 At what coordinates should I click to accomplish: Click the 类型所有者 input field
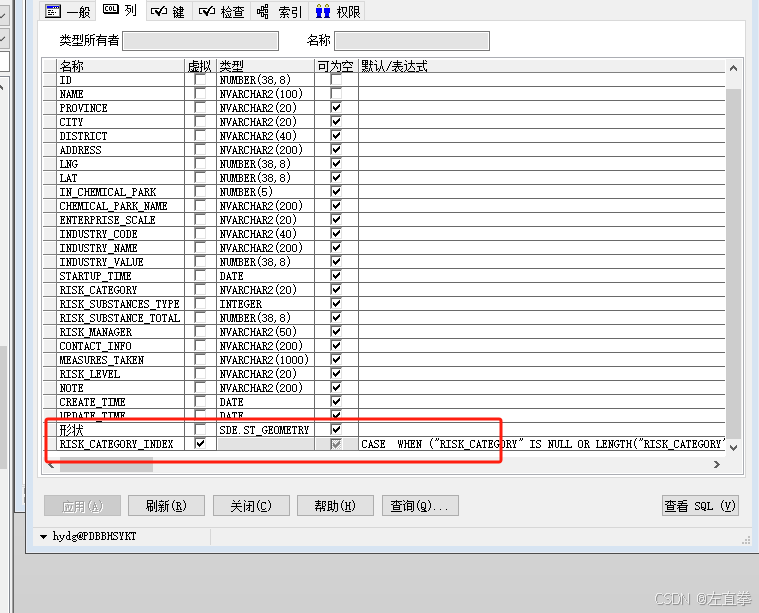(200, 41)
